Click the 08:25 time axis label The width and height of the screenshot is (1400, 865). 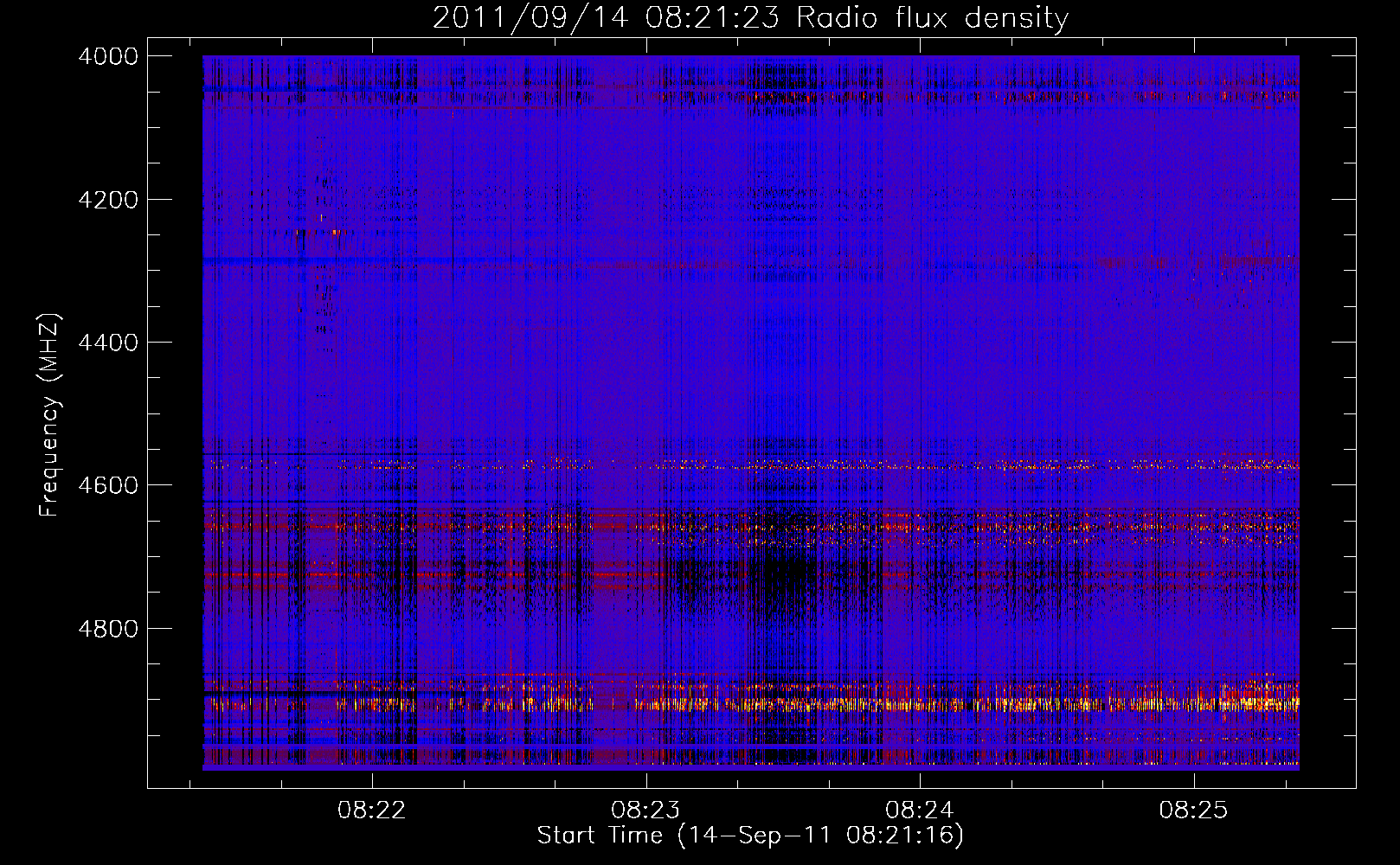(x=1194, y=811)
